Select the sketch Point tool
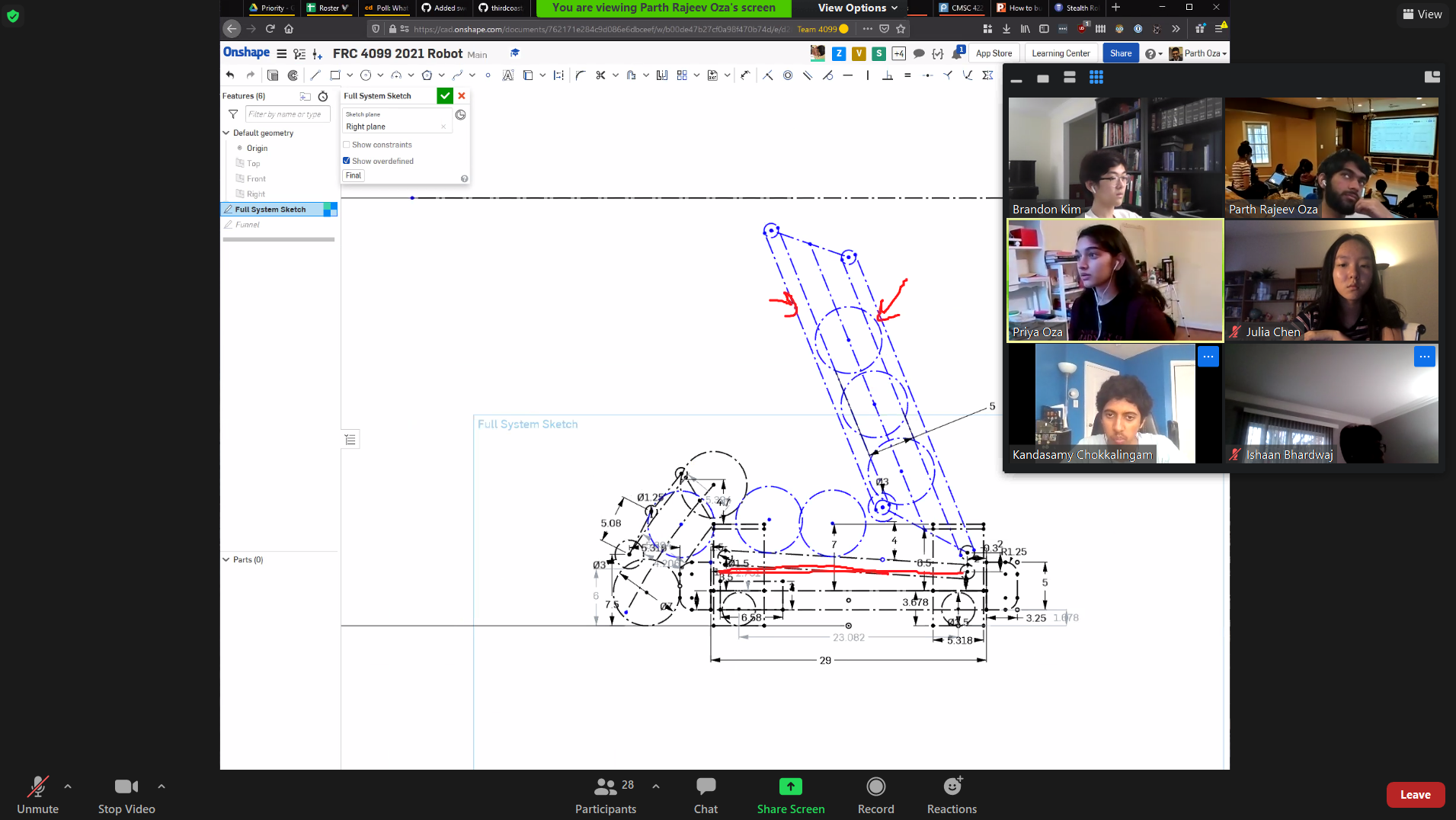The image size is (1456, 820). [488, 75]
